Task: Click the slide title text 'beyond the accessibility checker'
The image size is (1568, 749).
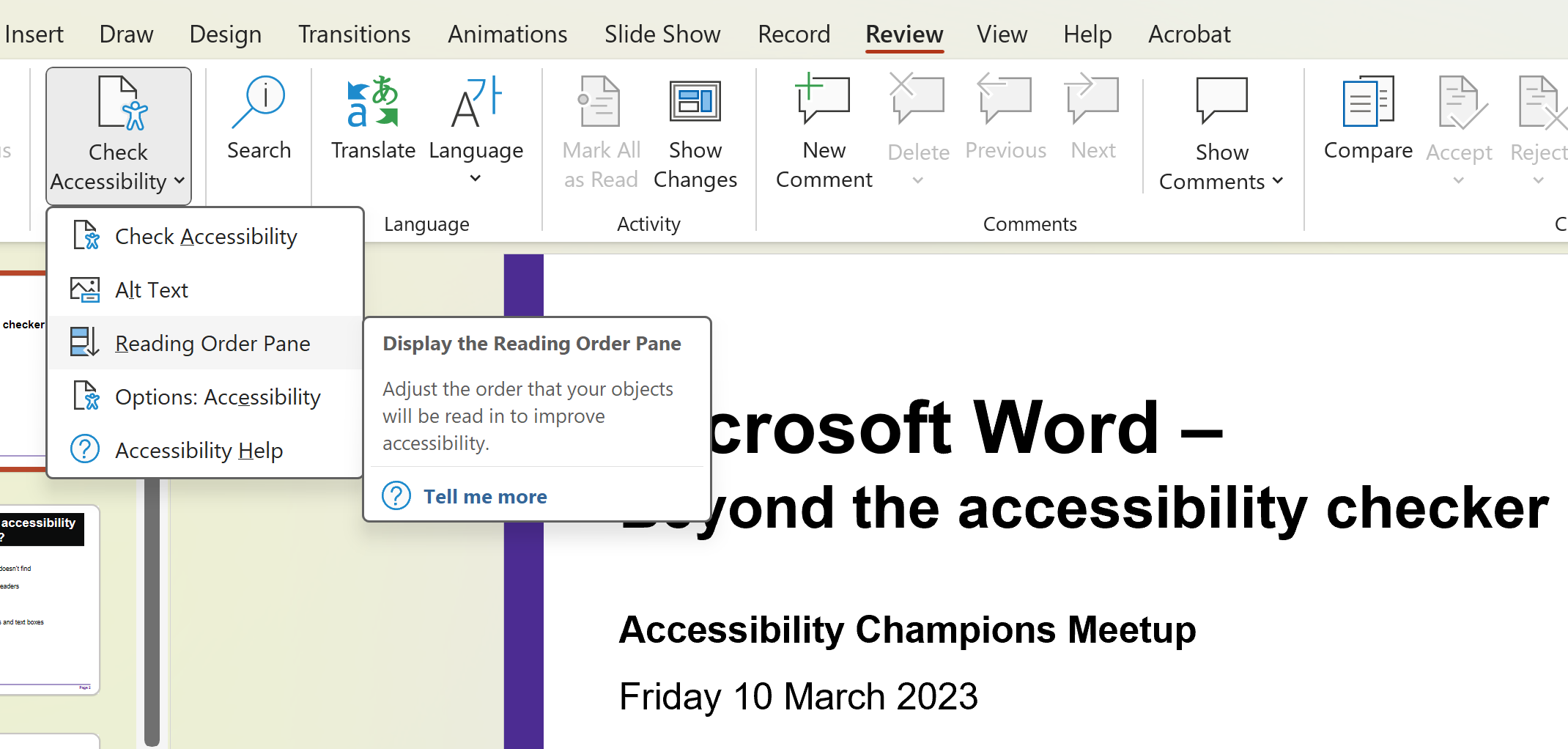Action: [x=1084, y=508]
